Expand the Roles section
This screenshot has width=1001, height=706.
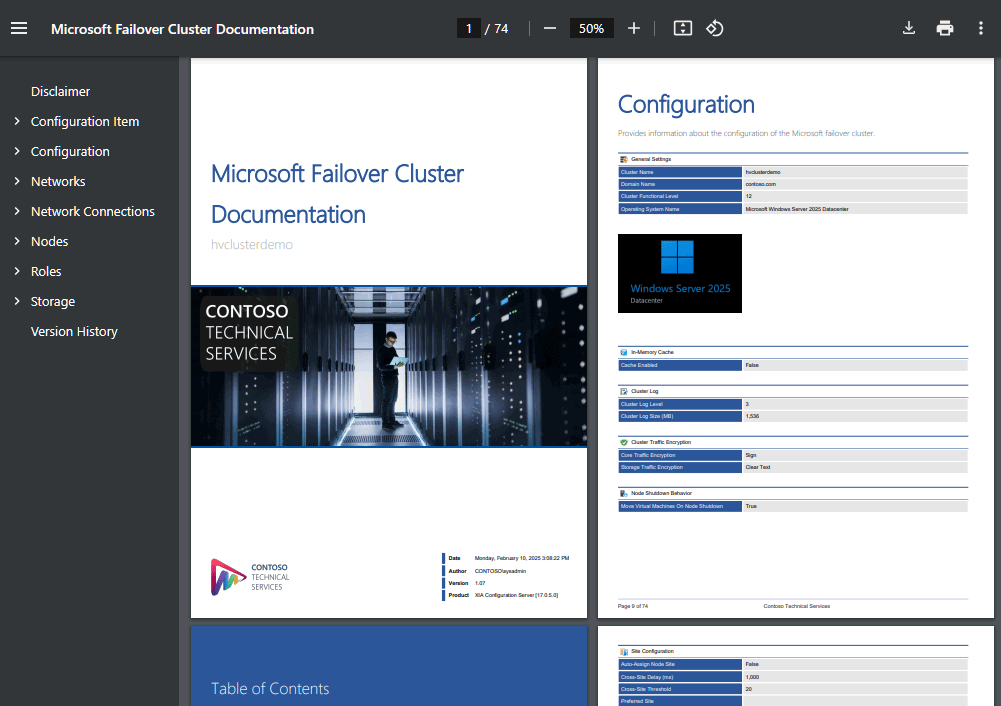pos(16,271)
